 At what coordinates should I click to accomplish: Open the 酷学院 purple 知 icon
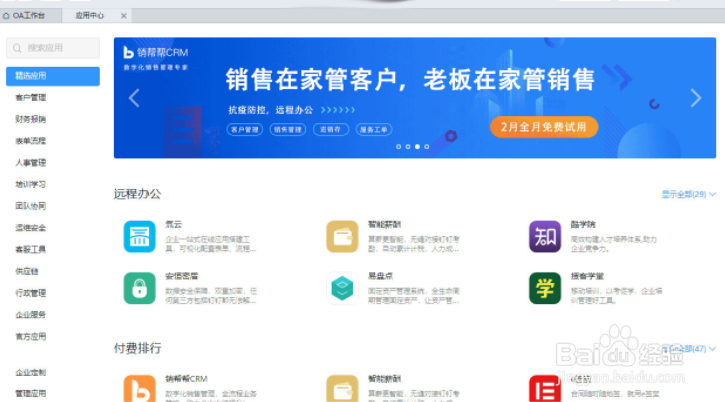point(545,236)
